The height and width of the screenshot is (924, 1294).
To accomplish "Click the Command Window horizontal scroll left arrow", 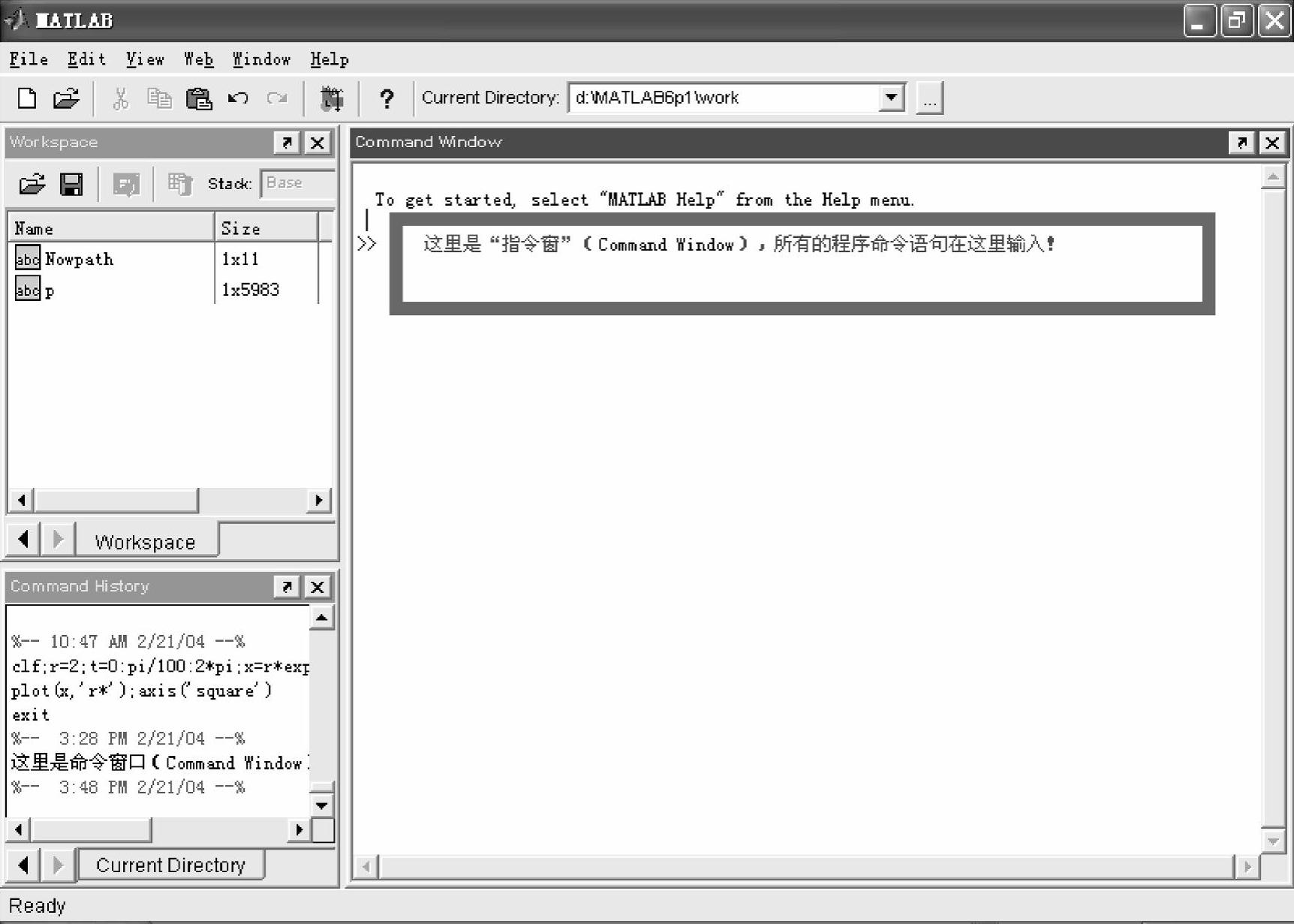I will [x=366, y=867].
